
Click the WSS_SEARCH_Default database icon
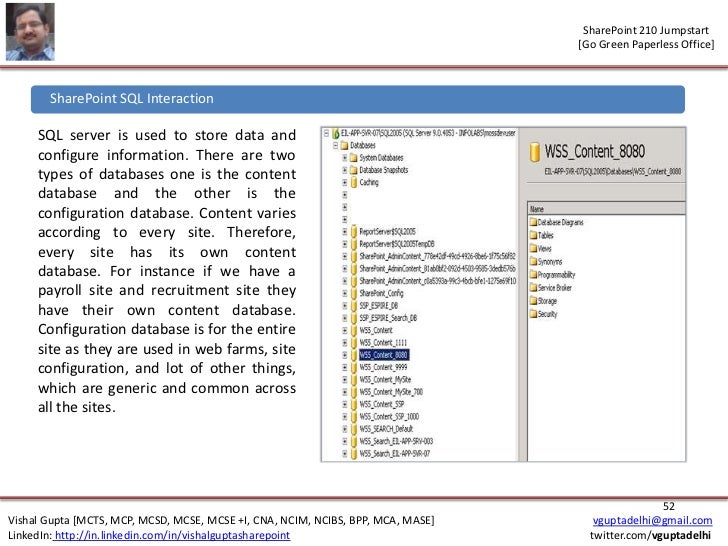point(354,429)
